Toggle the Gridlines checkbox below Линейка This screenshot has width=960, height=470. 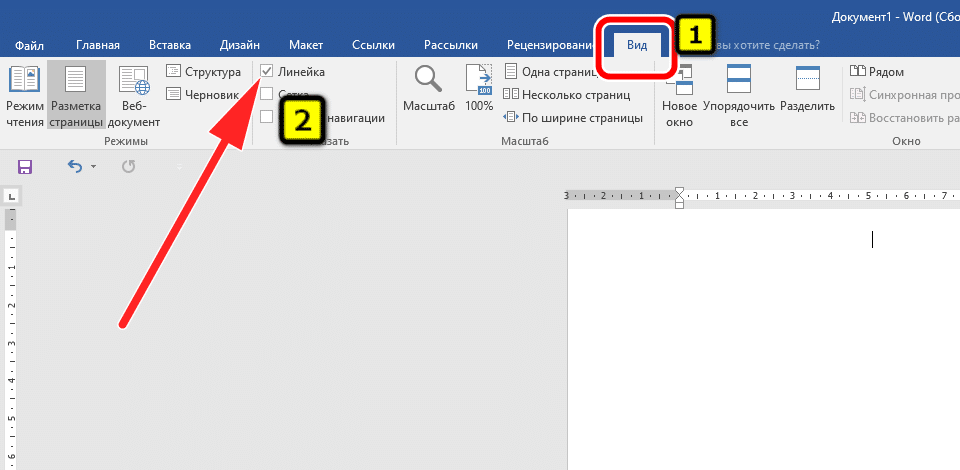pyautogui.click(x=267, y=94)
